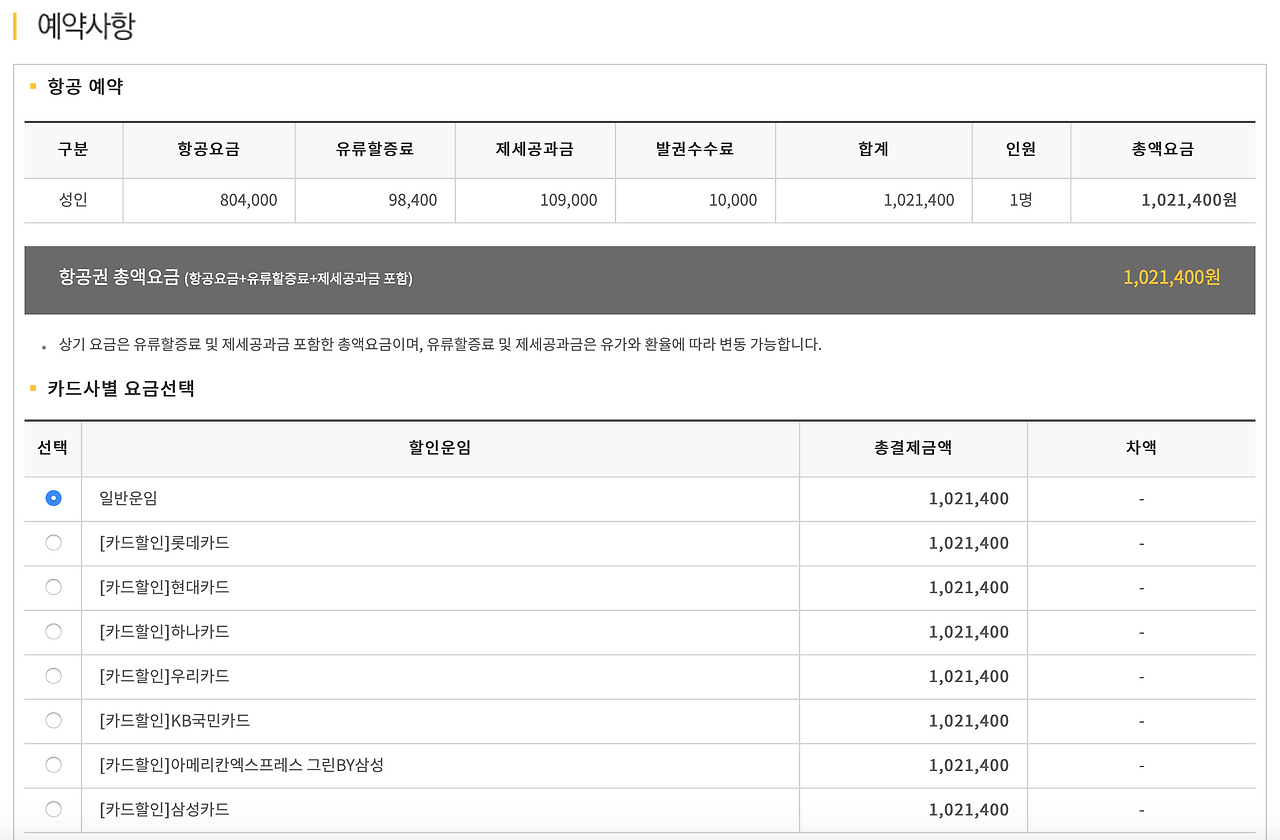Click the 항공요금 column header

[x=209, y=150]
